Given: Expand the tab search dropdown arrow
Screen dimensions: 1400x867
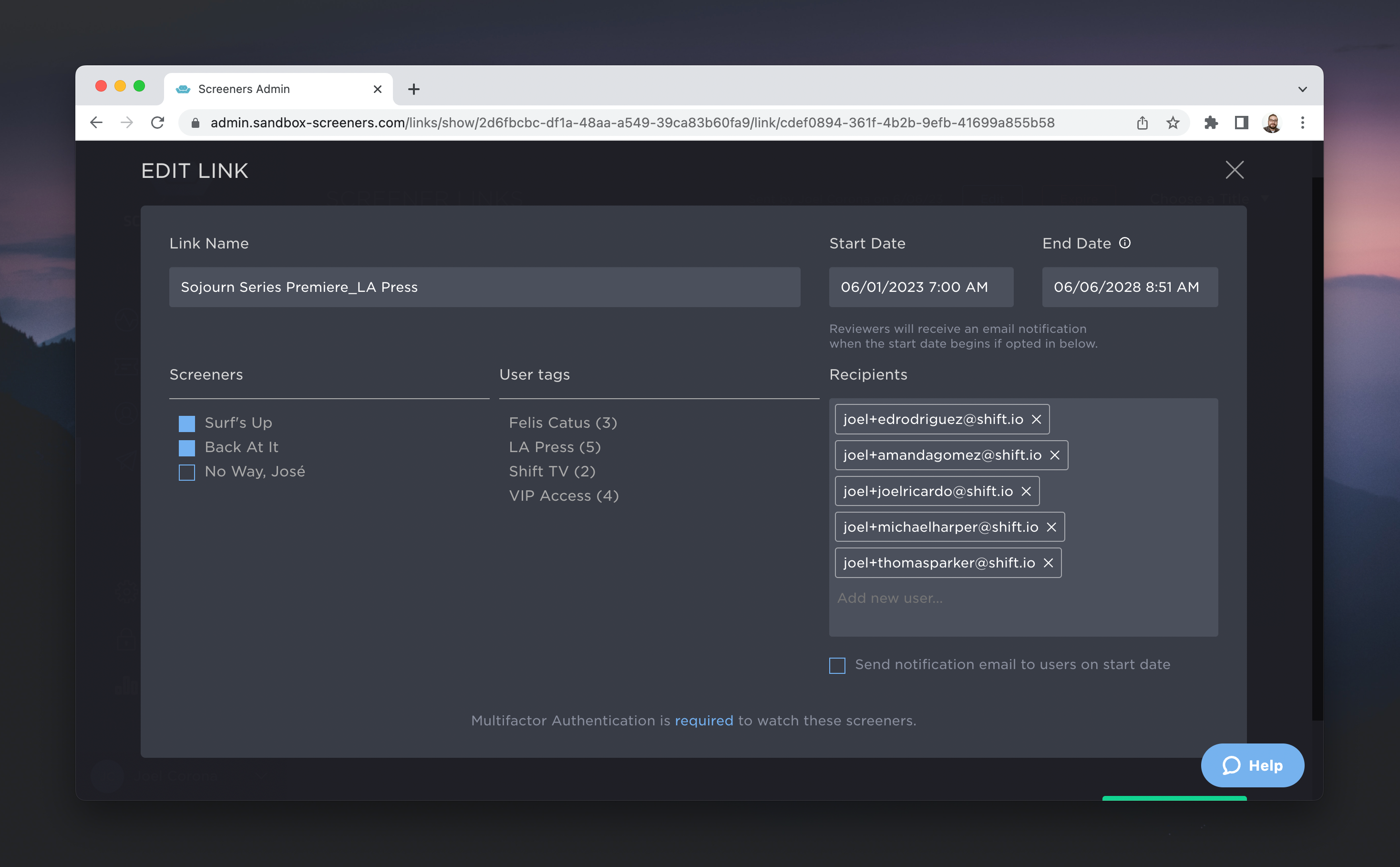Looking at the screenshot, I should pyautogui.click(x=1302, y=90).
